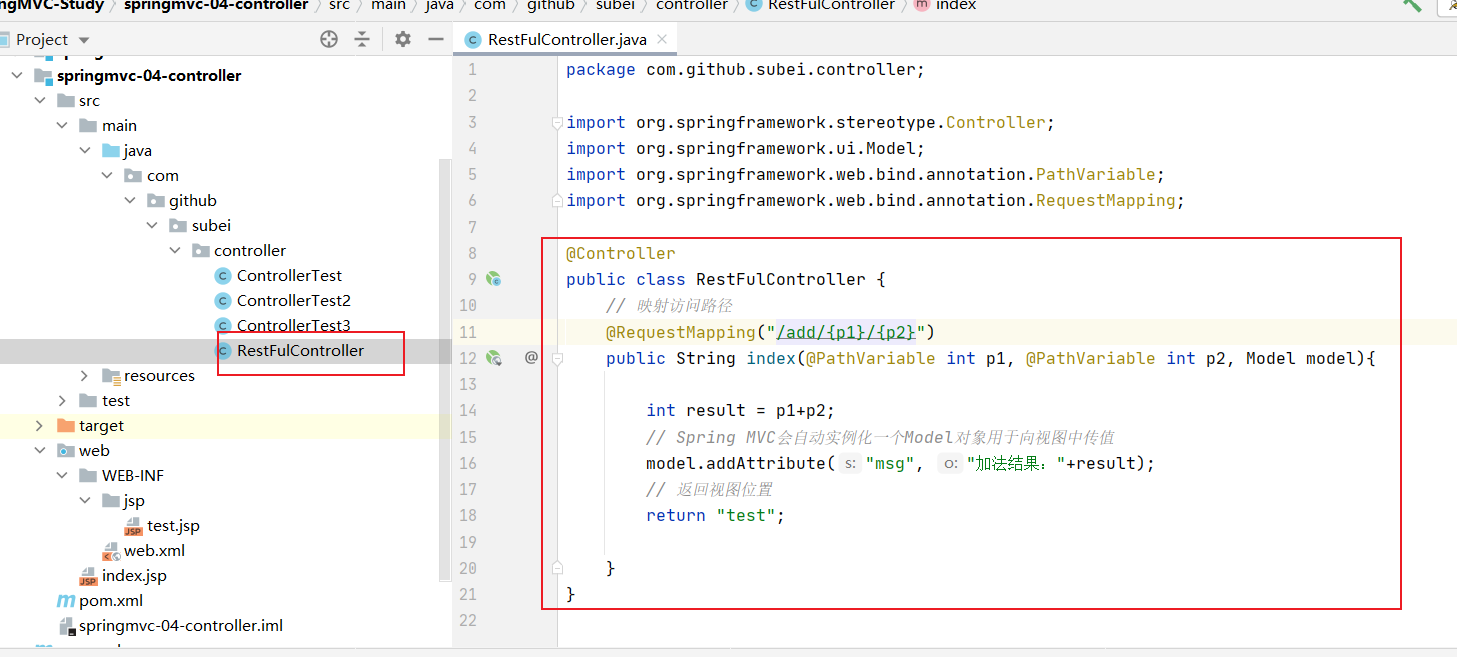
Task: Click the build hammer icon at top right
Action: coord(1412,5)
